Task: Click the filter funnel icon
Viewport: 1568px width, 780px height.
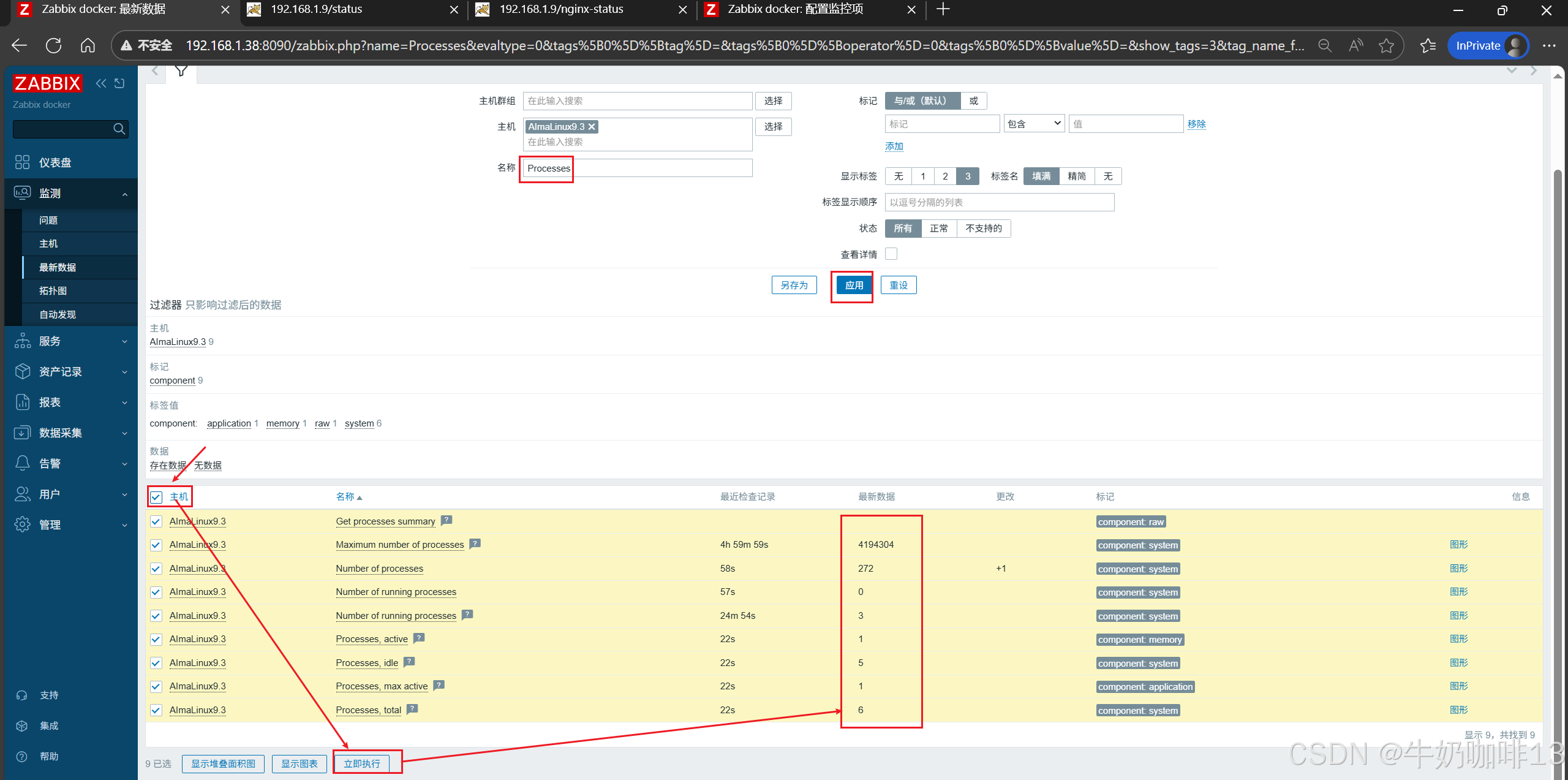Action: coord(181,71)
